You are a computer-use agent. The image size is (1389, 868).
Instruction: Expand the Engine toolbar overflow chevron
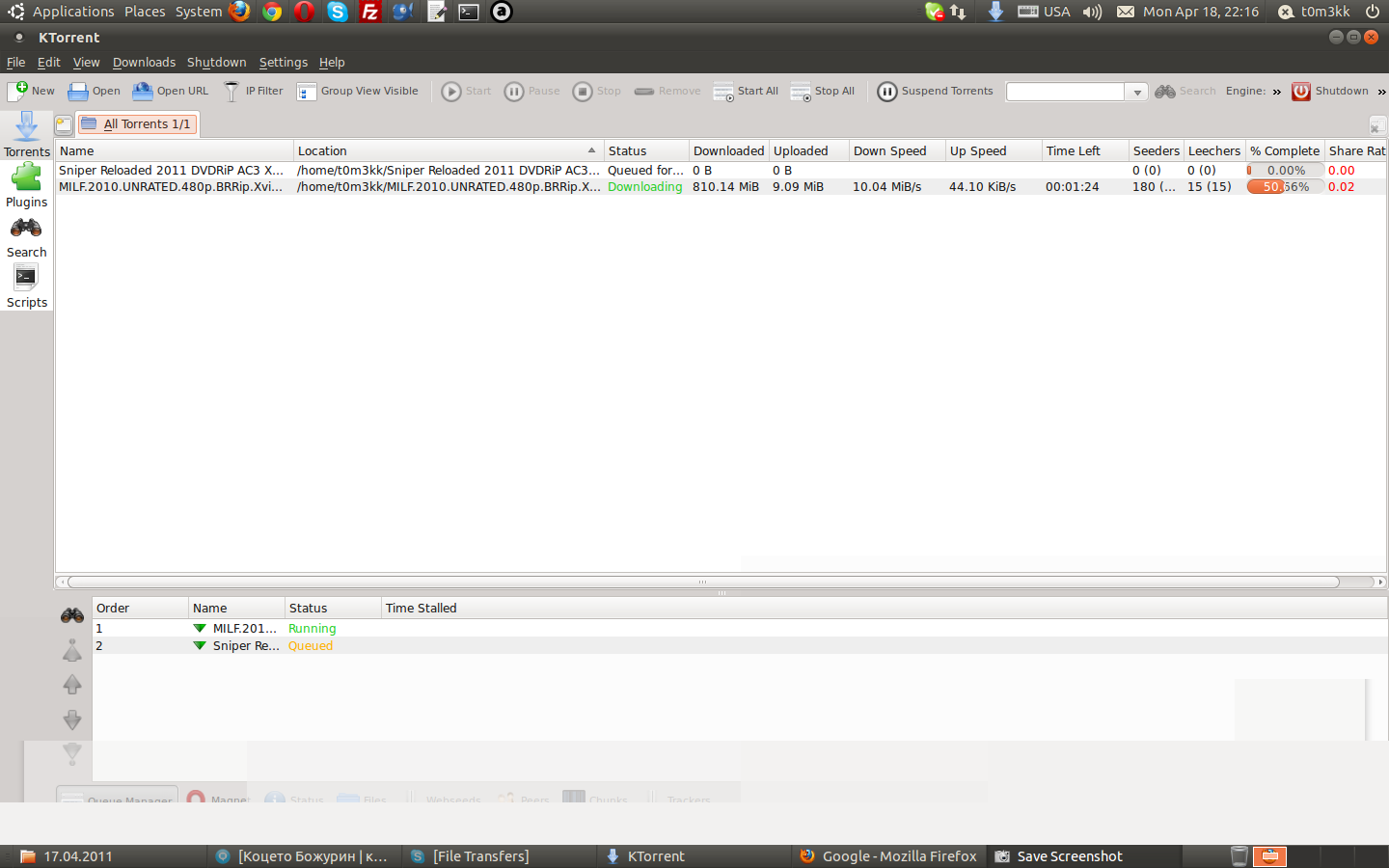point(1276,92)
